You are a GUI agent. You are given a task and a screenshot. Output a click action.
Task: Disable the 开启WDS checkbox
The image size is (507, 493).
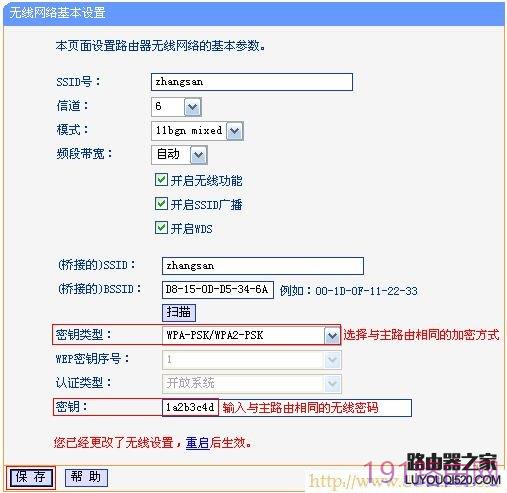161,228
